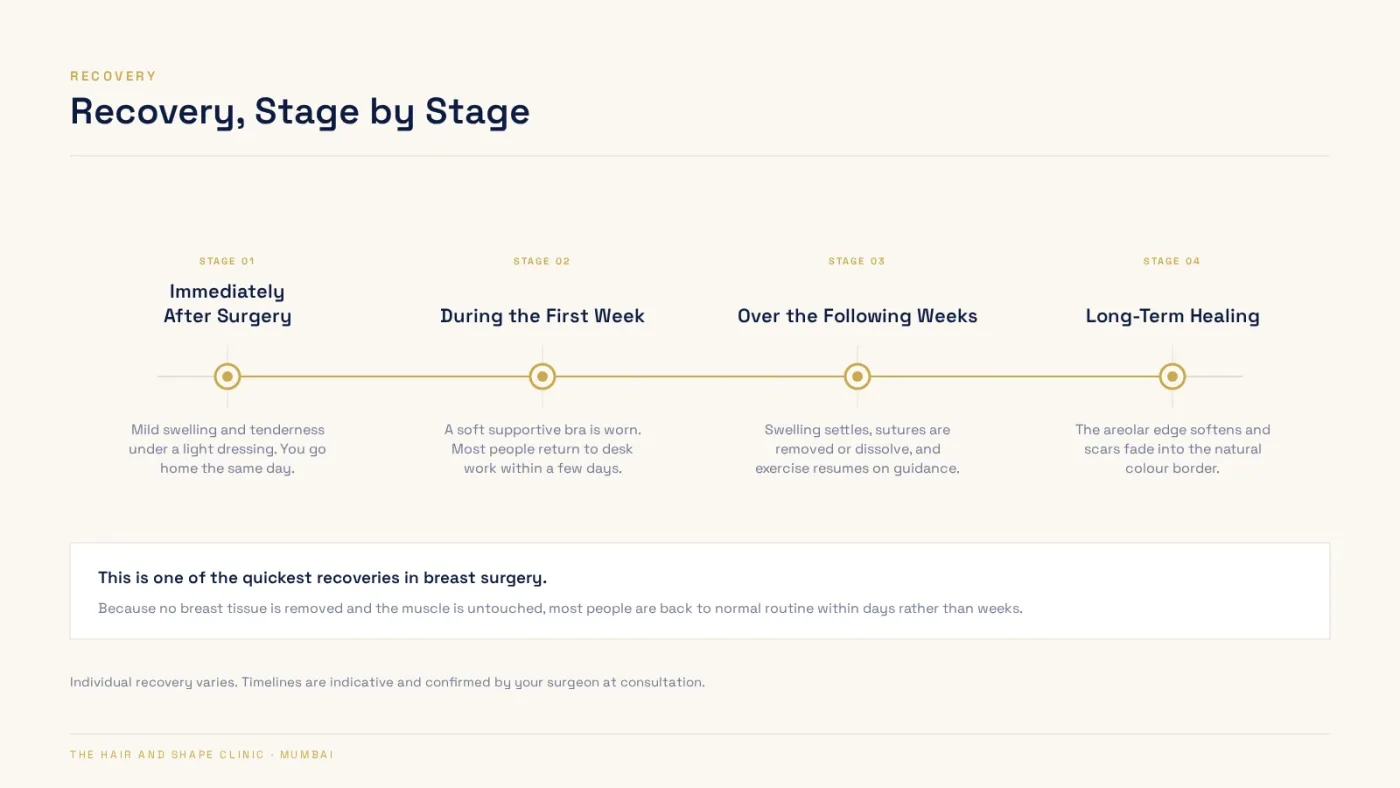
Task: Select the 'Immediately After Surgery' heading
Action: (x=227, y=304)
